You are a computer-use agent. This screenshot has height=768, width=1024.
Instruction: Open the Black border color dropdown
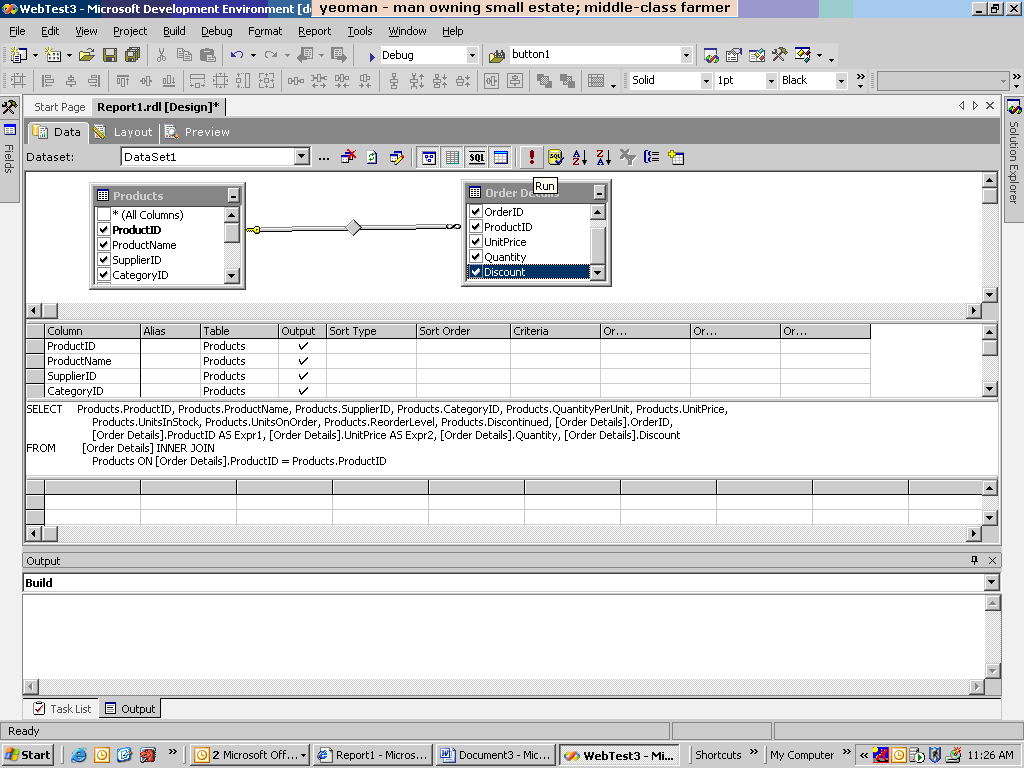click(x=841, y=80)
